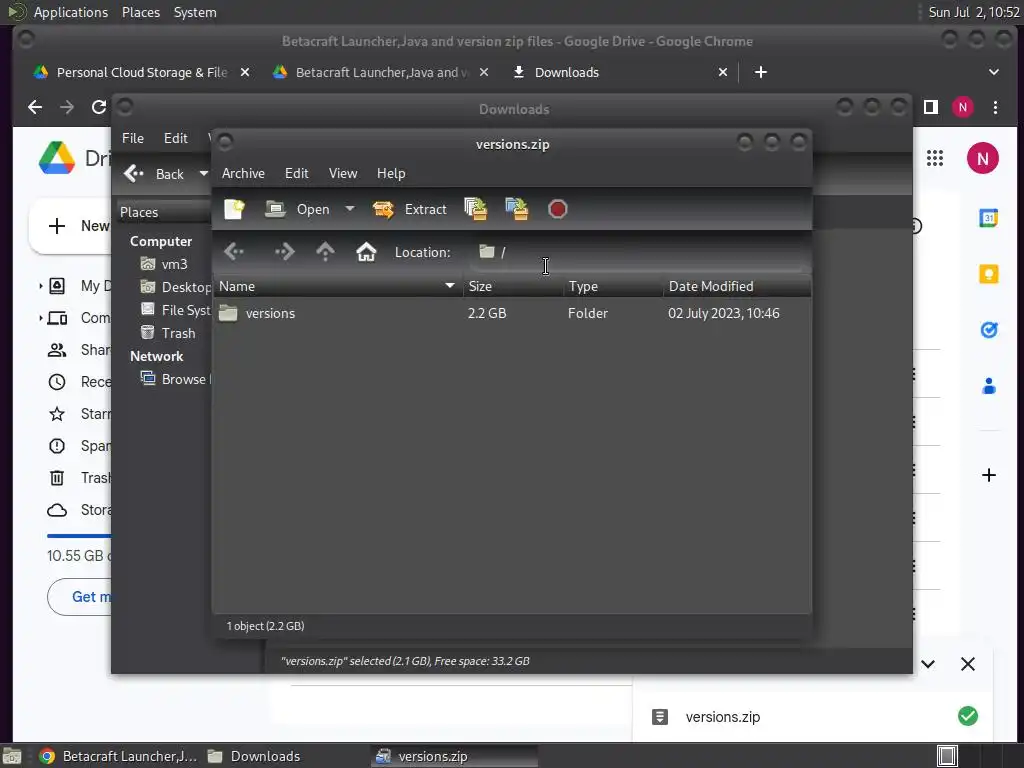Image resolution: width=1024 pixels, height=768 pixels.
Task: Open File menu in Downloads window
Action: coord(133,138)
